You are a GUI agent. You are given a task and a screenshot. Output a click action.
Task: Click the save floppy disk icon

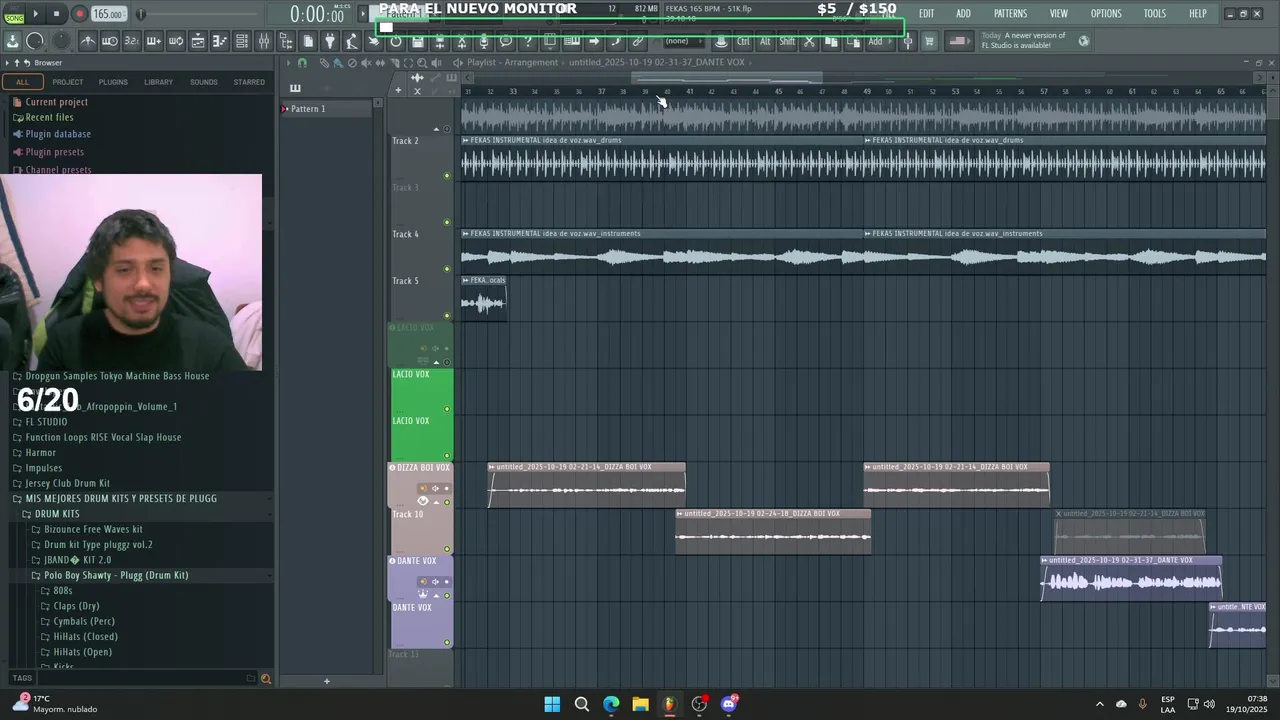[417, 41]
